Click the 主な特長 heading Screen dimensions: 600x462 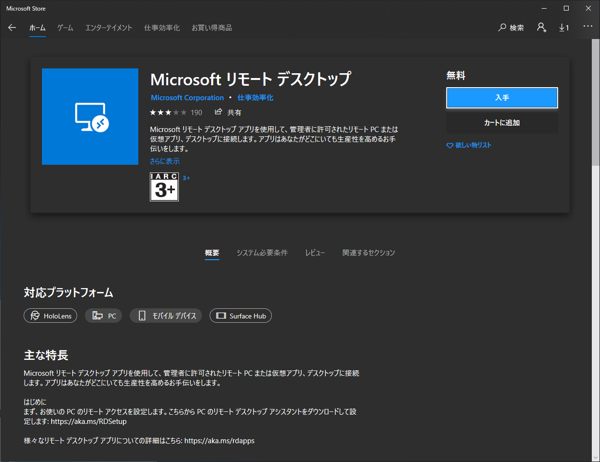[46, 355]
